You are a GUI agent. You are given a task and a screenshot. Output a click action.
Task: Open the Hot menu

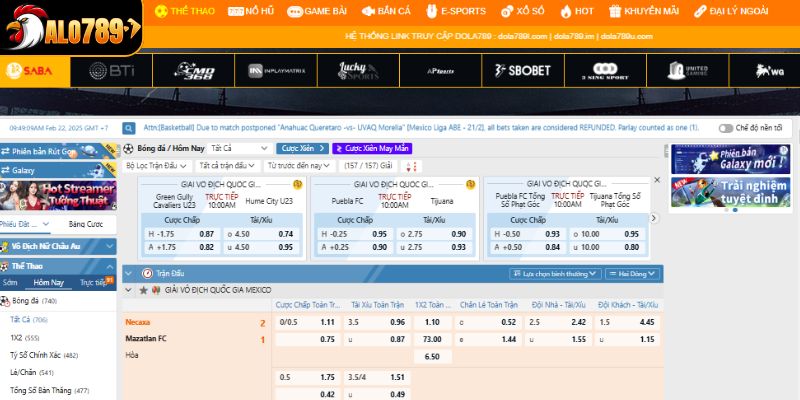577,11
